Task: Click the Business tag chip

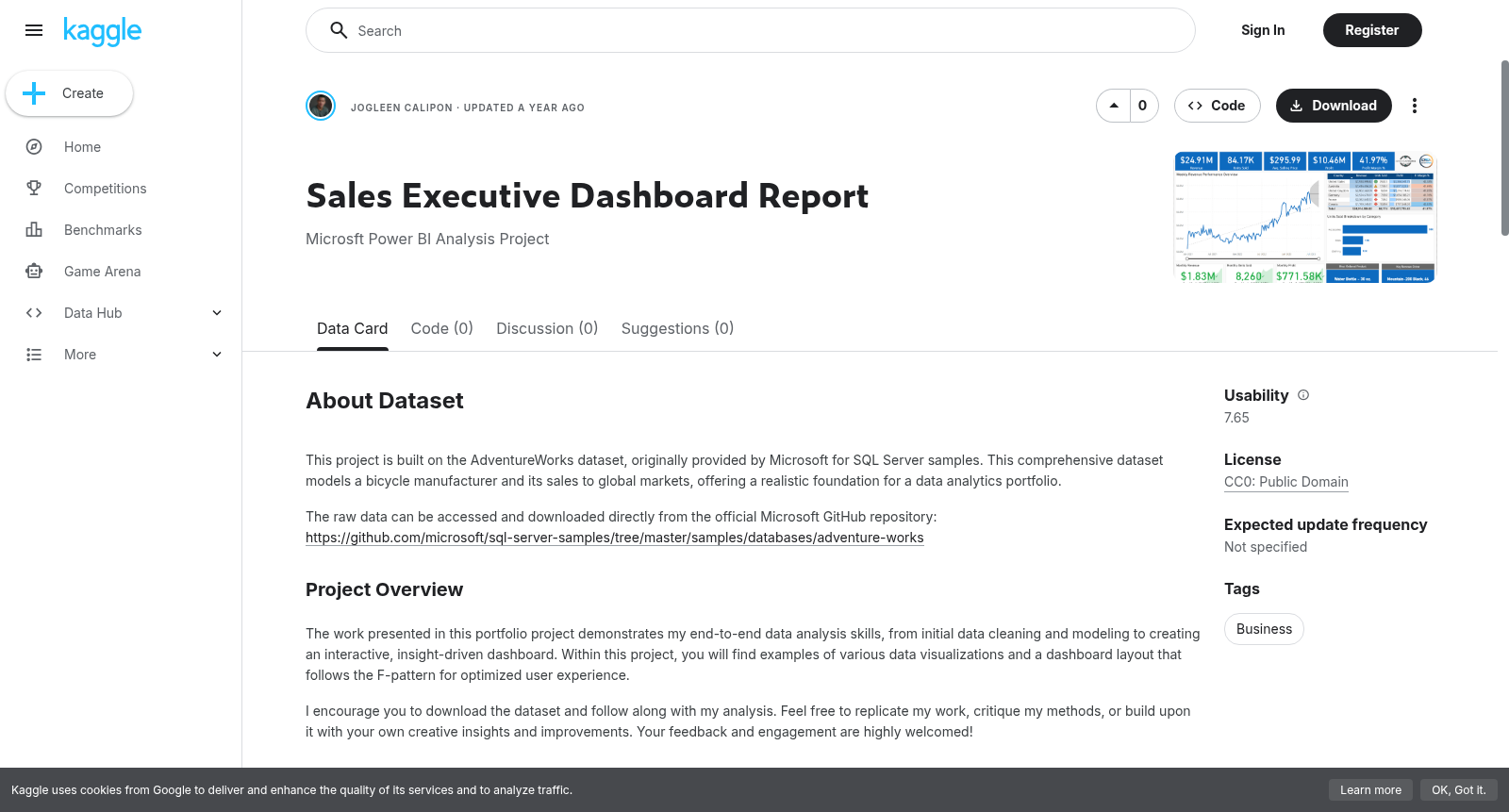Action: coord(1264,629)
